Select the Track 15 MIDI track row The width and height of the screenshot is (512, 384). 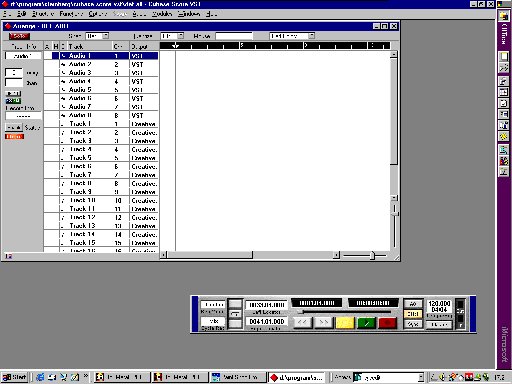pos(101,243)
